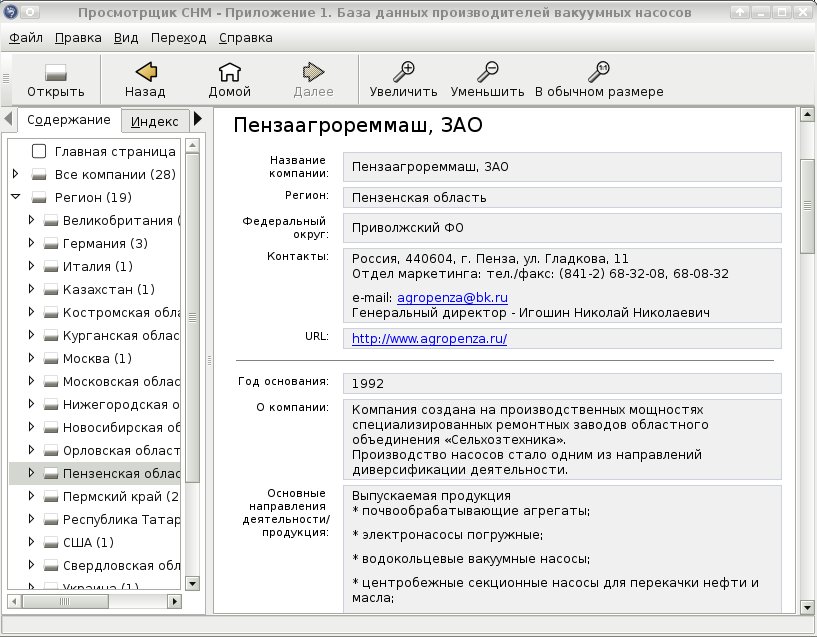This screenshot has width=817, height=637.
Task: Expand the Пензенская область tree node
Action: [31, 472]
